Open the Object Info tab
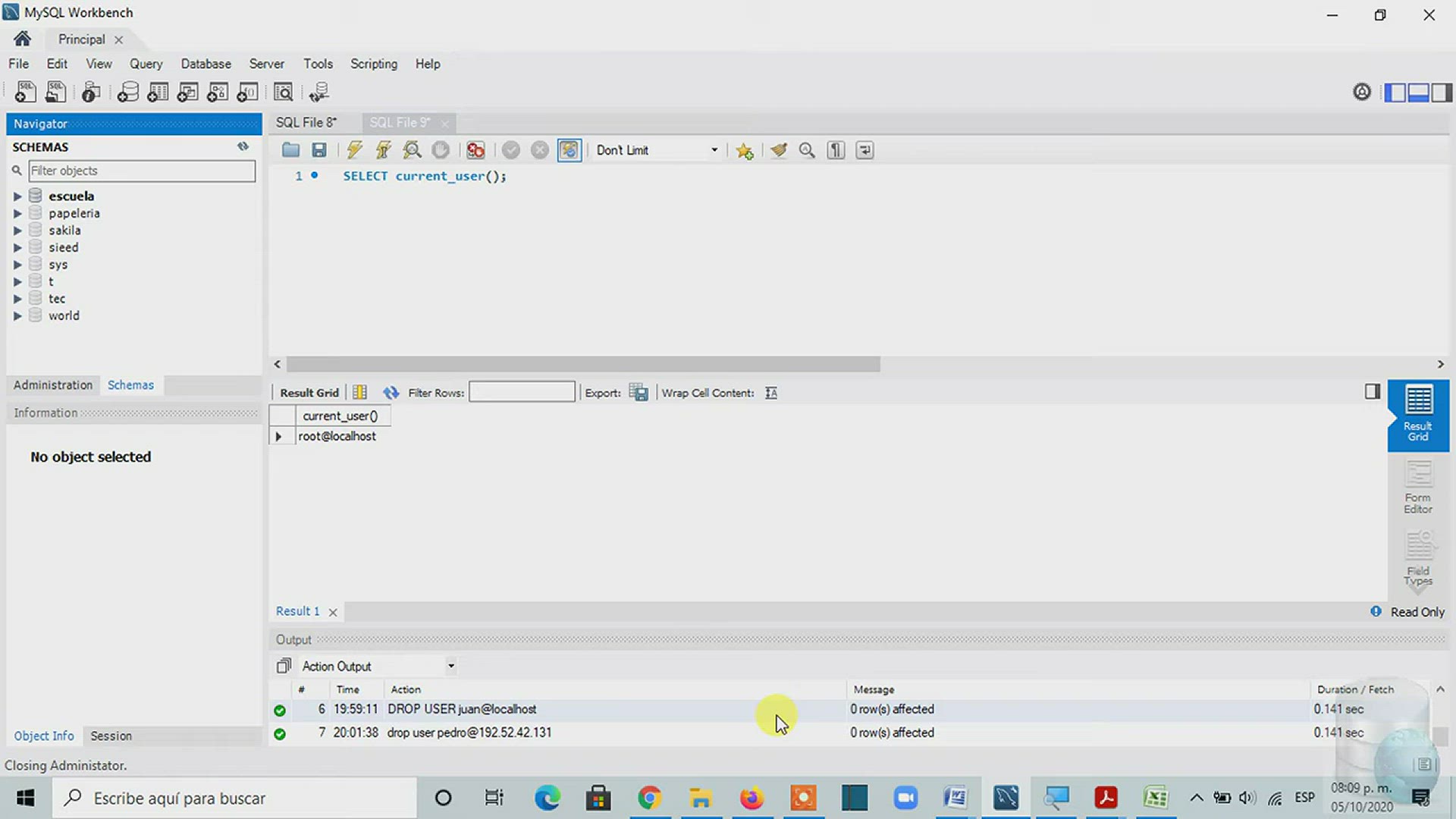The image size is (1456, 819). pyautogui.click(x=44, y=736)
